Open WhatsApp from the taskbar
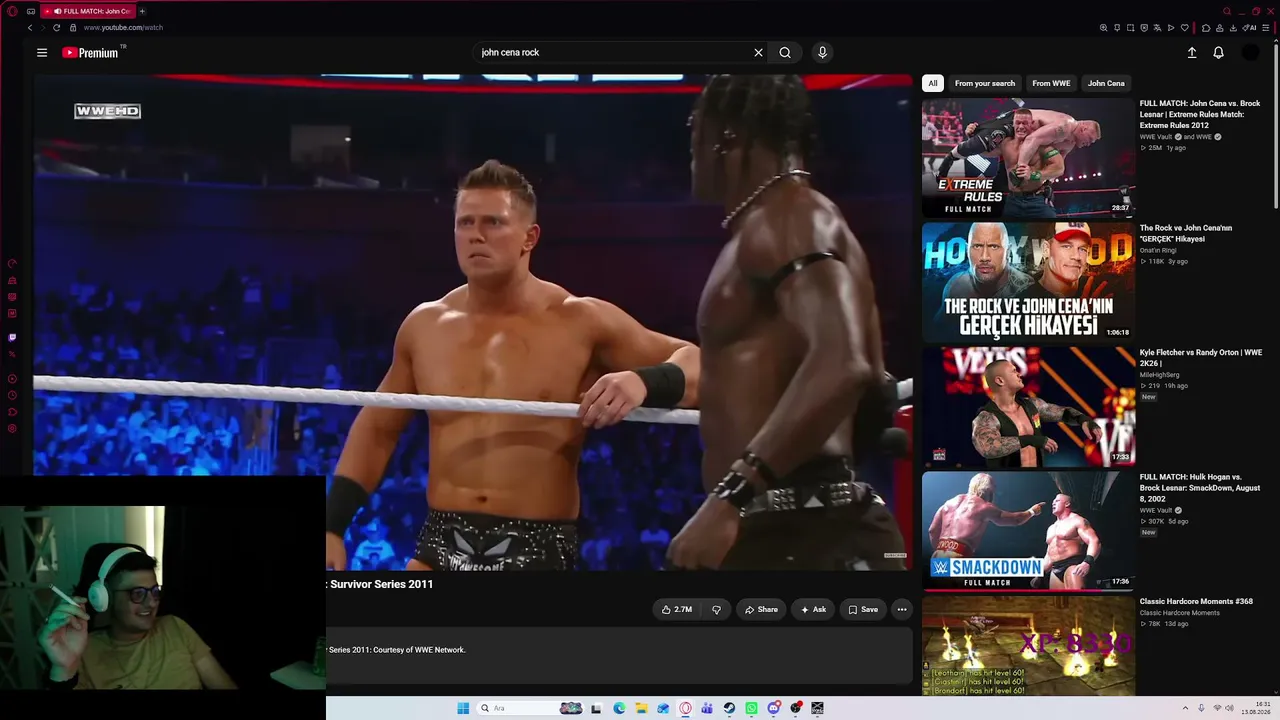Viewport: 1280px width, 720px height. 751,708
